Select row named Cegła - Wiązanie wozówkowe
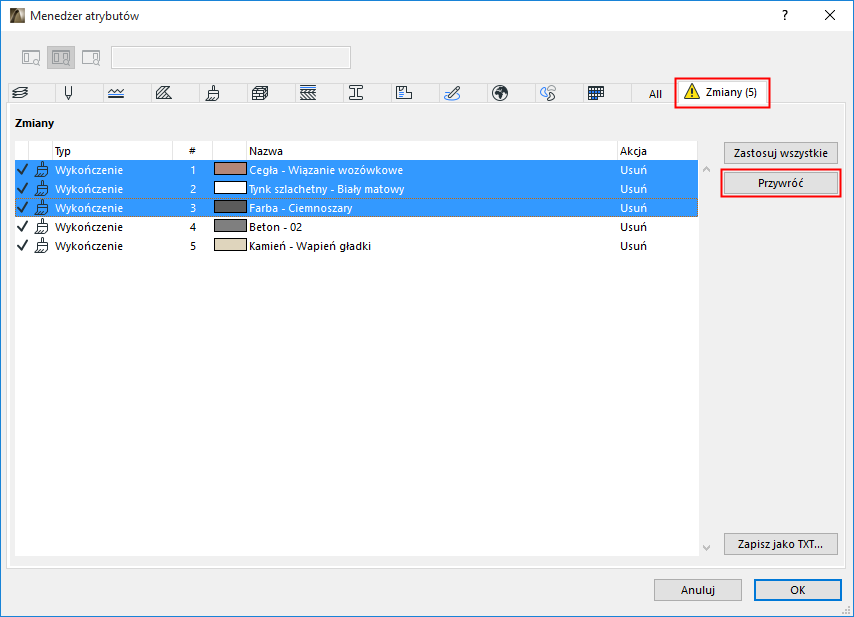The width and height of the screenshot is (854, 617). 356,170
